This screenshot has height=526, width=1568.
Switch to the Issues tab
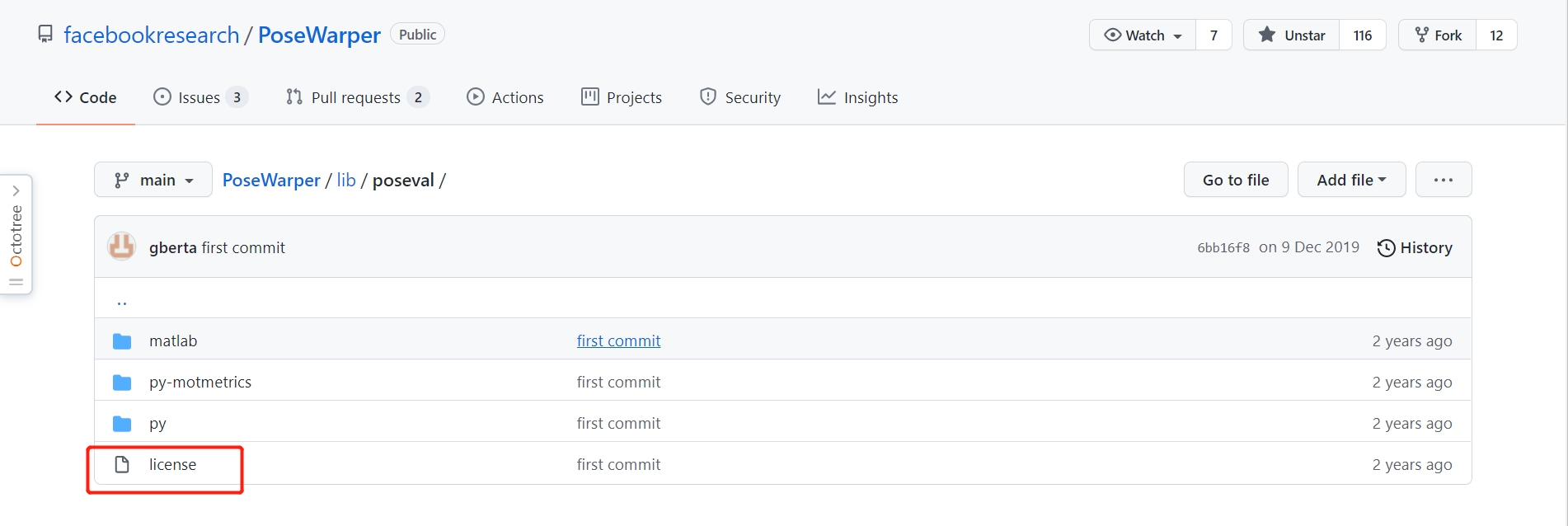tap(200, 97)
